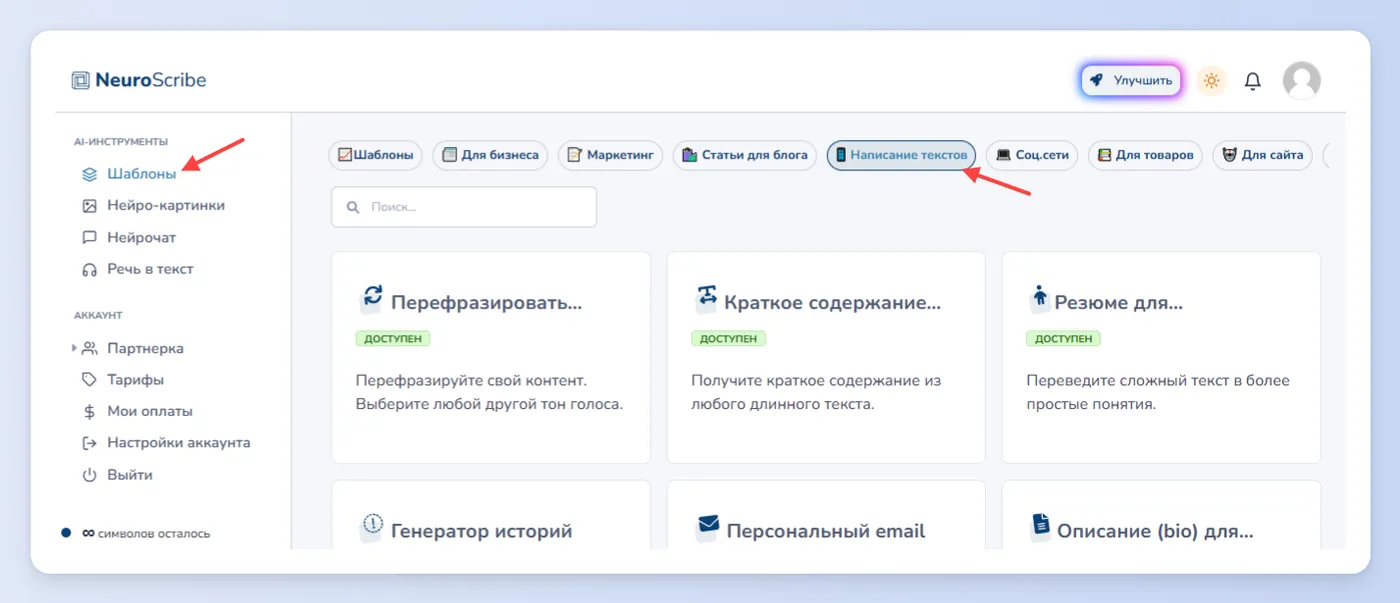Viewport: 1400px width, 603px height.
Task: Toggle the sun theme icon
Action: (1211, 81)
